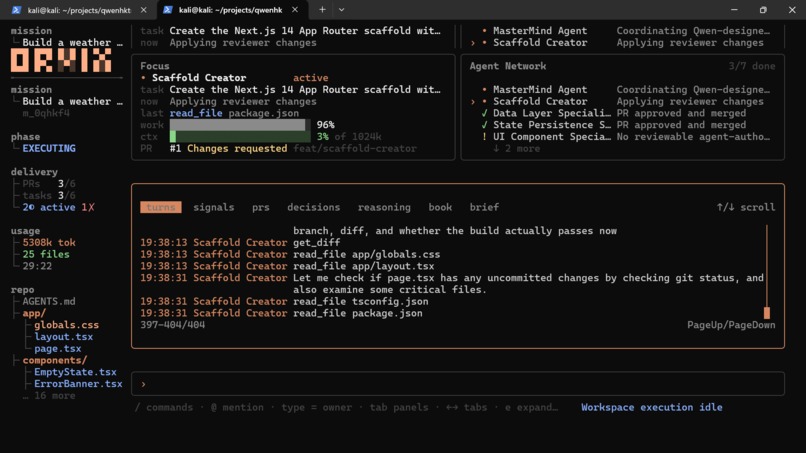Open the decisions tab

point(314,207)
